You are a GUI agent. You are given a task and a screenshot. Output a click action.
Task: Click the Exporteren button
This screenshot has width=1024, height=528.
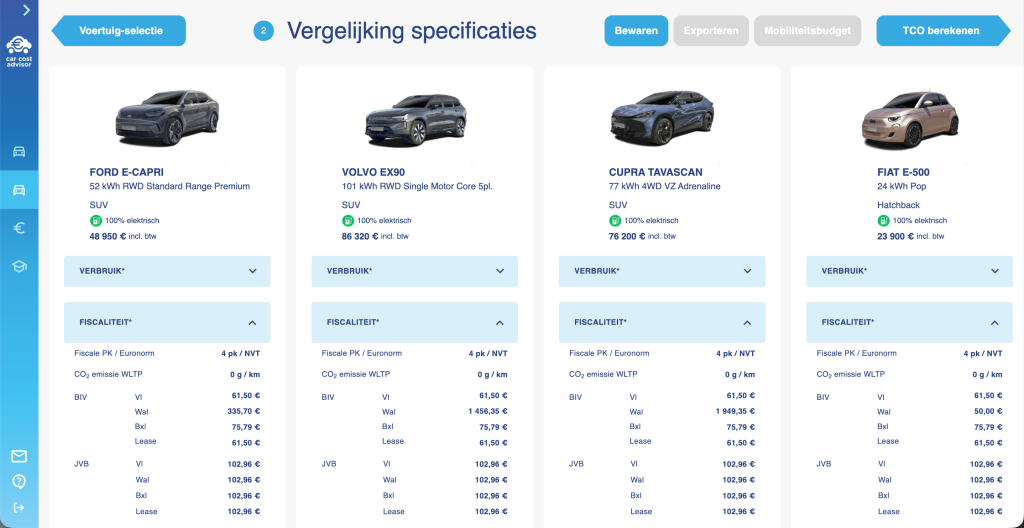pyautogui.click(x=711, y=31)
